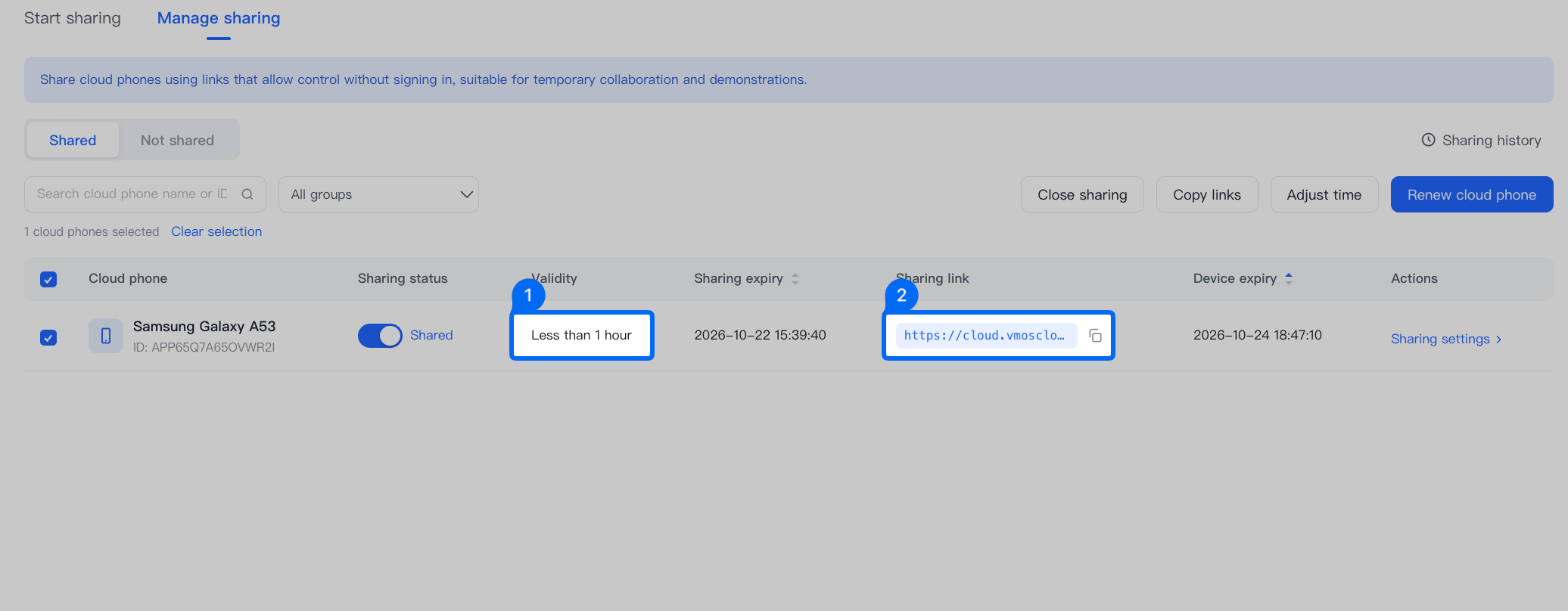Sort by Device expiry arrows
Image resolution: width=1568 pixels, height=611 pixels.
1289,278
